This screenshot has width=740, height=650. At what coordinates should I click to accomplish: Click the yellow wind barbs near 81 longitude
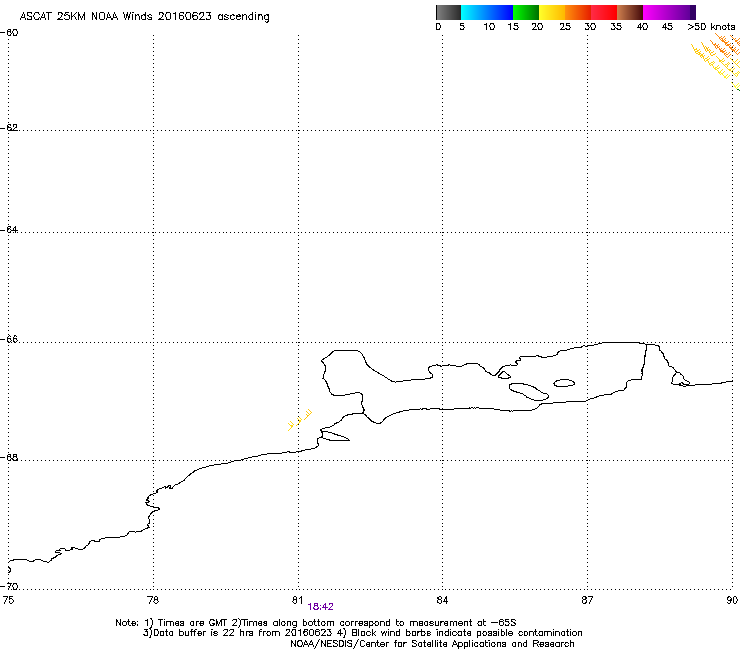click(x=299, y=420)
